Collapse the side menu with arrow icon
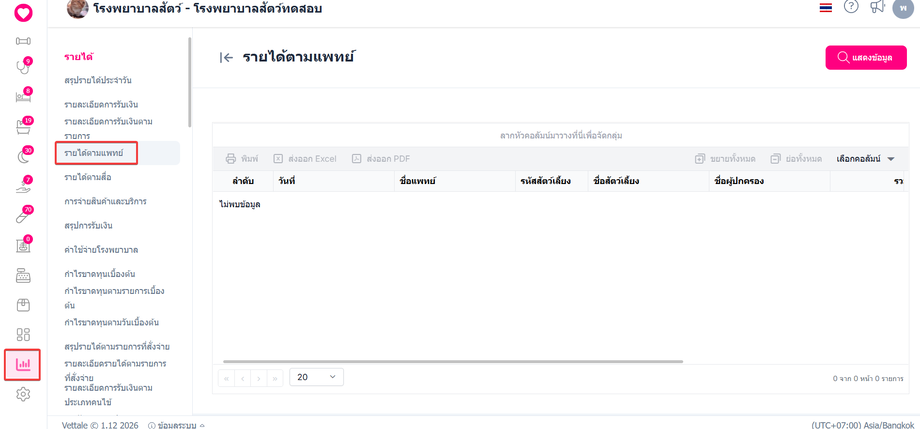The height and width of the screenshot is (429, 920). pyautogui.click(x=226, y=57)
